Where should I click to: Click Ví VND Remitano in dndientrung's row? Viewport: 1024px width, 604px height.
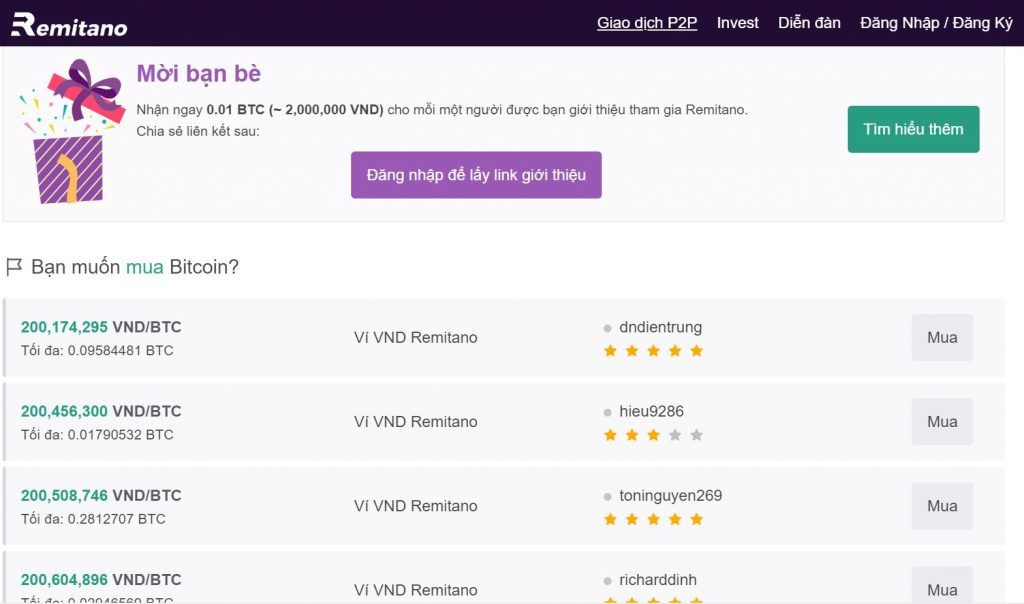[415, 338]
